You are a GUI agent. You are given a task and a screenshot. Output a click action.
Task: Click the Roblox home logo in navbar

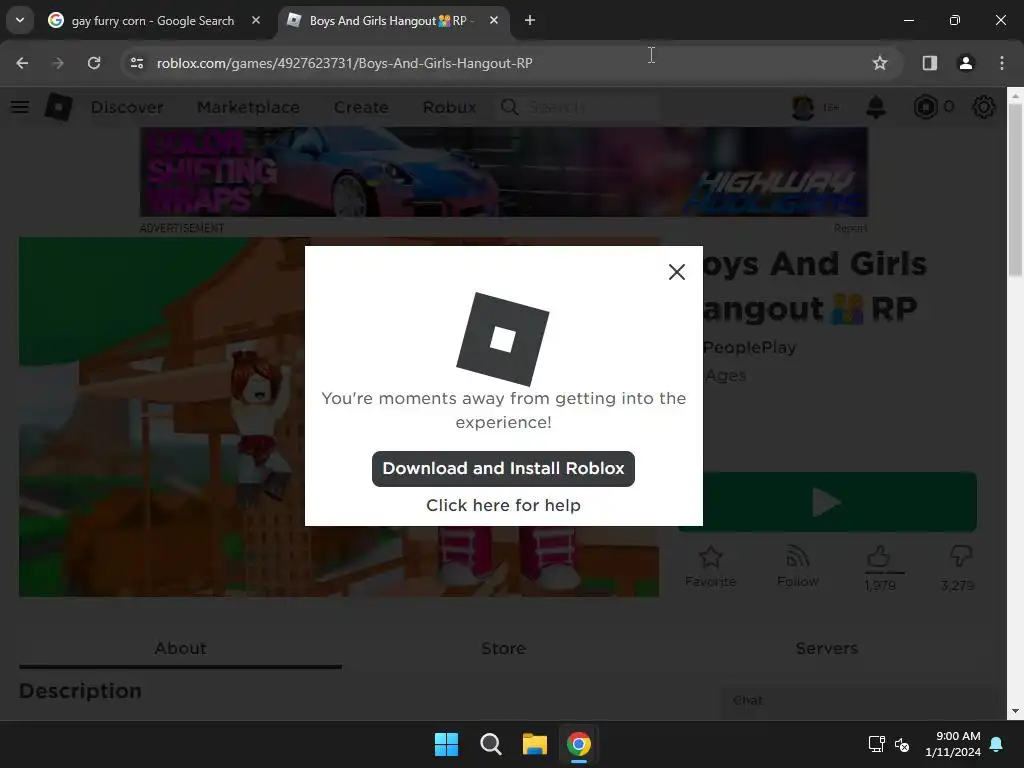coord(58,106)
